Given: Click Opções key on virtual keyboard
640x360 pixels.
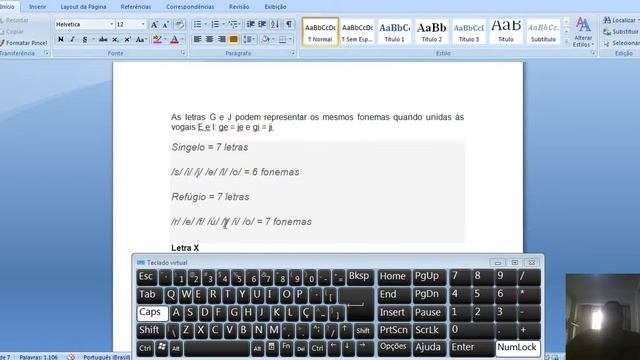Looking at the screenshot, I should tap(393, 347).
